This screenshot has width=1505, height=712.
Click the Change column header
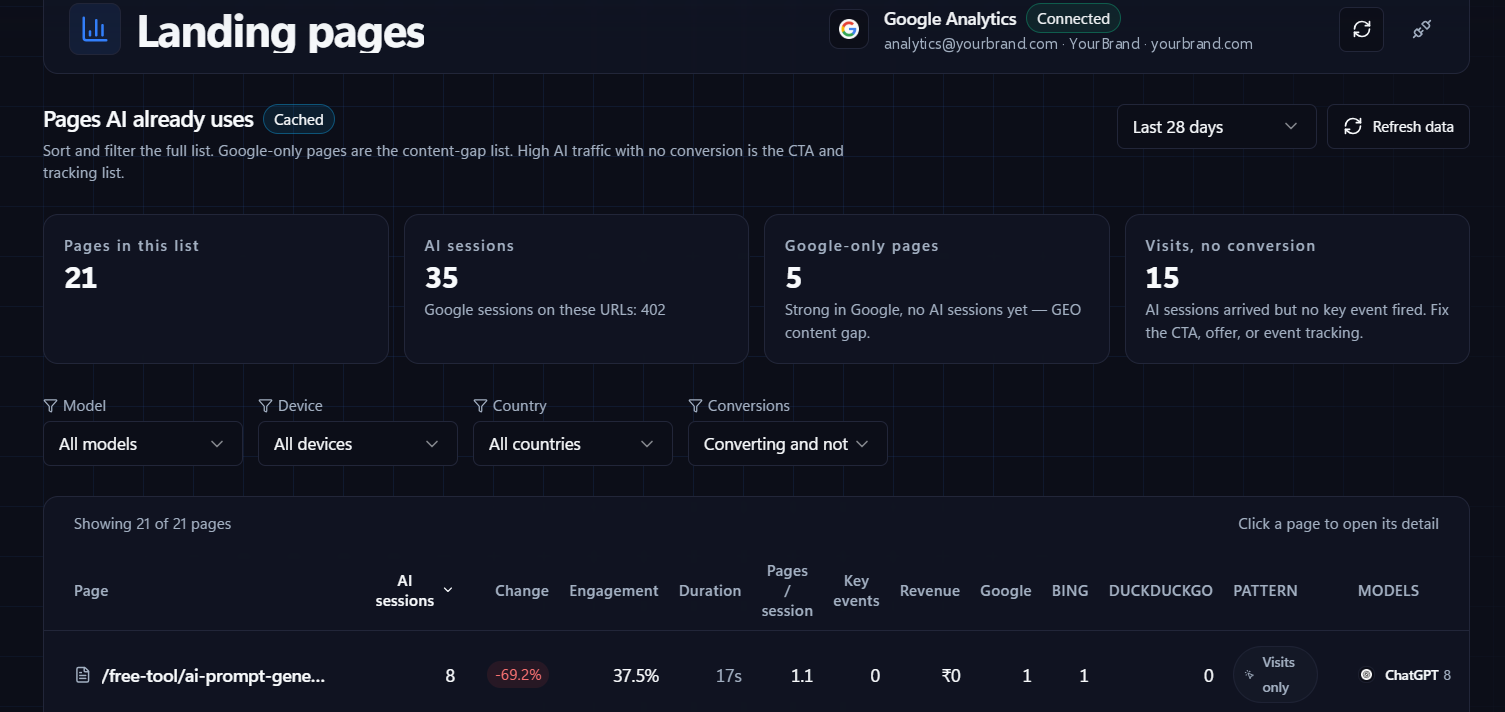522,591
